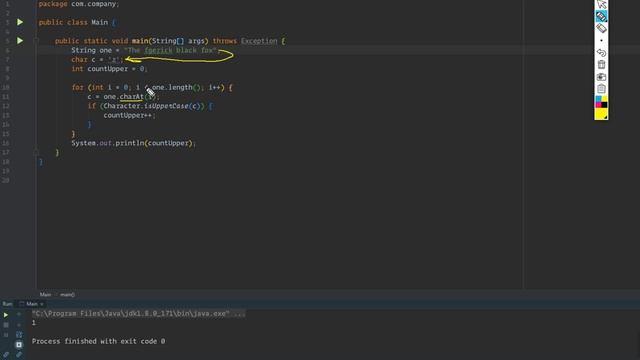Pick the magenta color swatch
Viewport: 640px width, 360px height.
tap(598, 105)
